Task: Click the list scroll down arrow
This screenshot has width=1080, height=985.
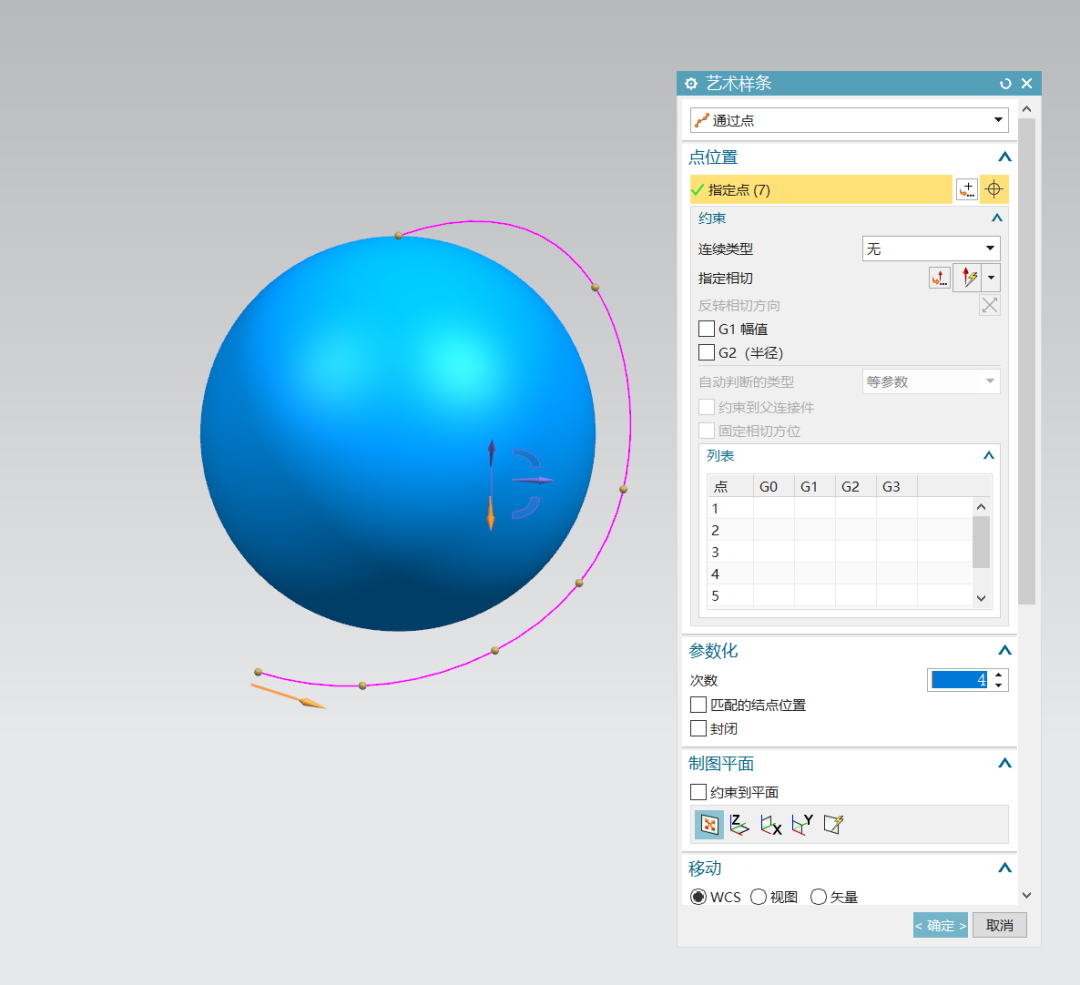Action: [981, 598]
